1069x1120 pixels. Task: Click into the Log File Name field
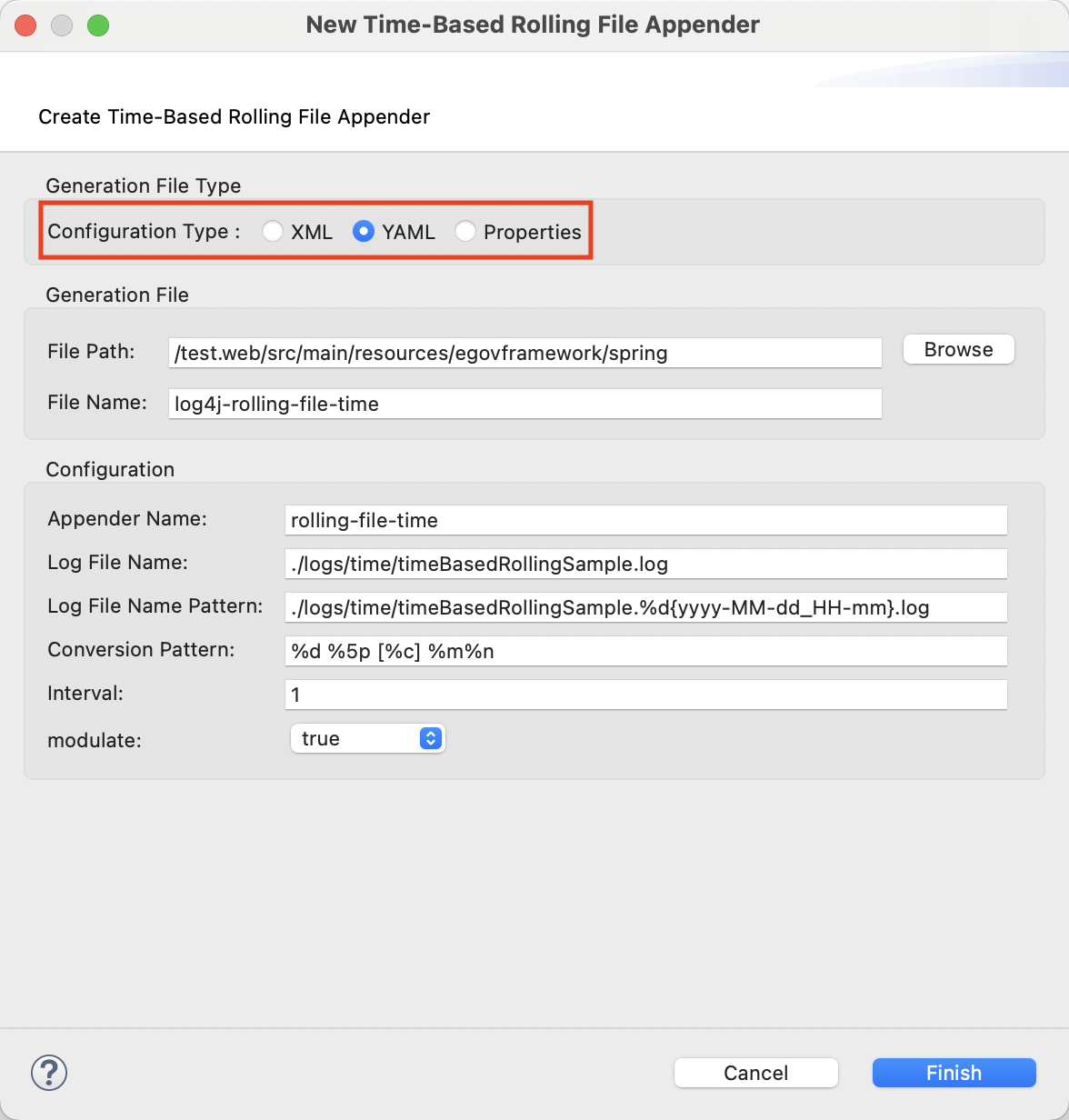(x=645, y=564)
